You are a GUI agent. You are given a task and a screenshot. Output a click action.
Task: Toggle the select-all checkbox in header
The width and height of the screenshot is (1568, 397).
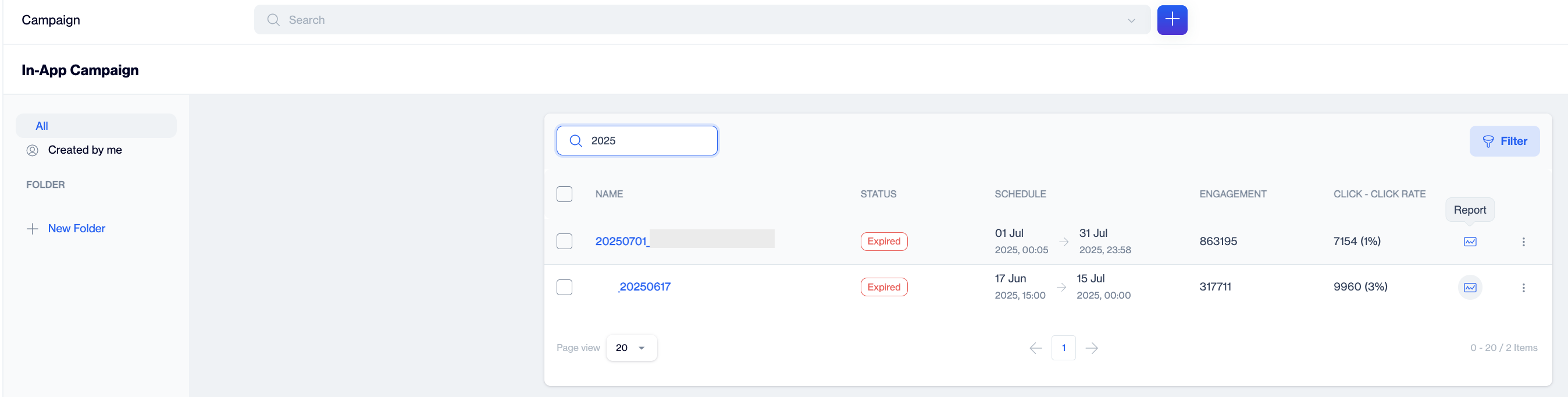(x=564, y=194)
